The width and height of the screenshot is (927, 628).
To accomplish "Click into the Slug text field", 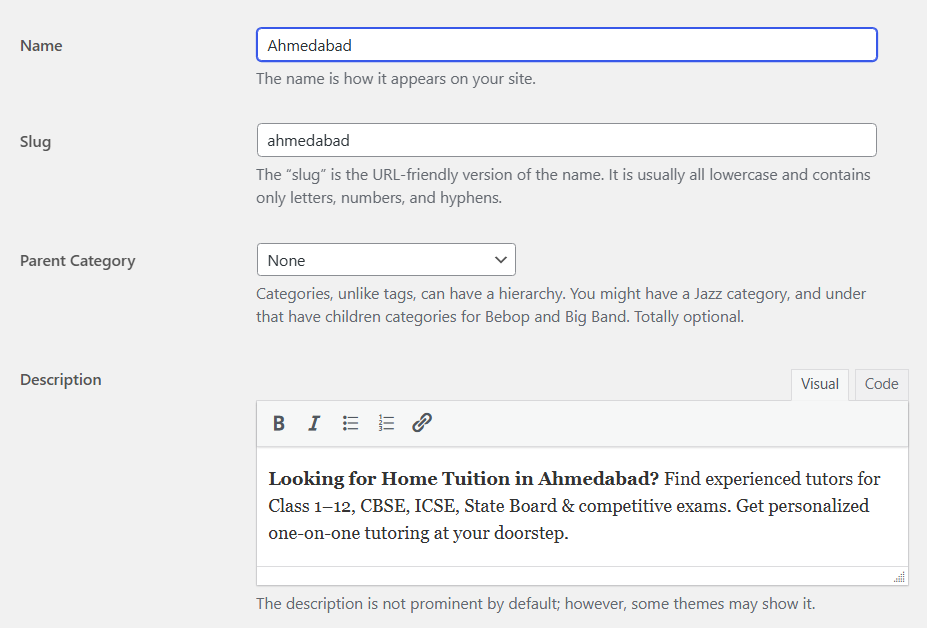I will 566,140.
